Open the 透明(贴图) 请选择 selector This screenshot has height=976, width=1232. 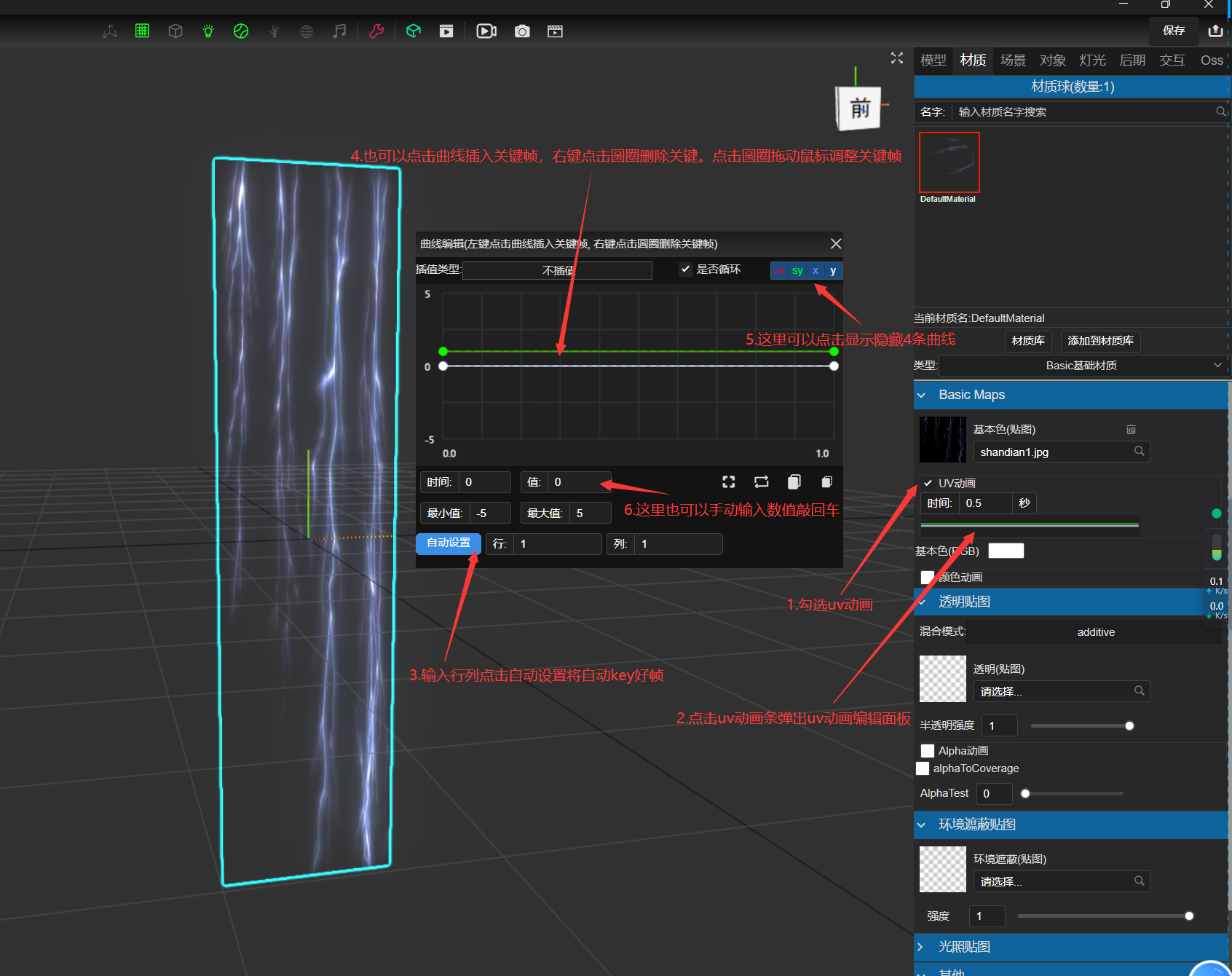tap(1062, 691)
